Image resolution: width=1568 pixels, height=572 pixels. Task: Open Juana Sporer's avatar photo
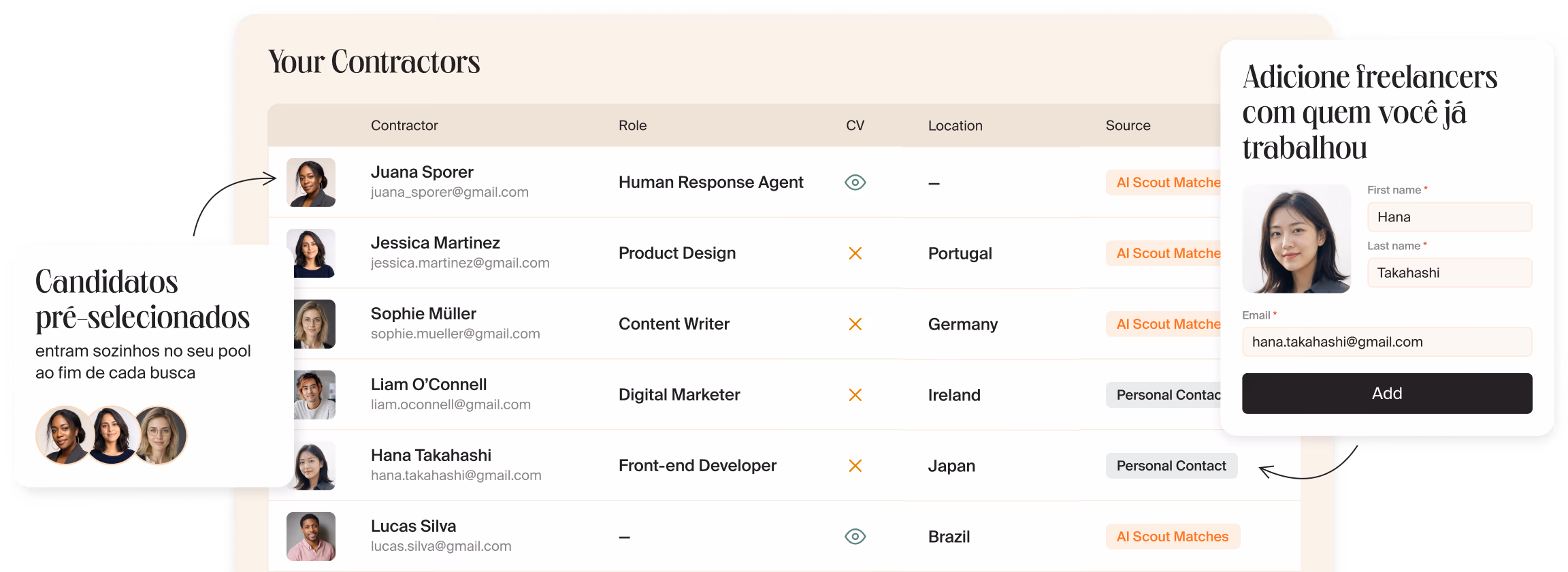click(x=311, y=182)
